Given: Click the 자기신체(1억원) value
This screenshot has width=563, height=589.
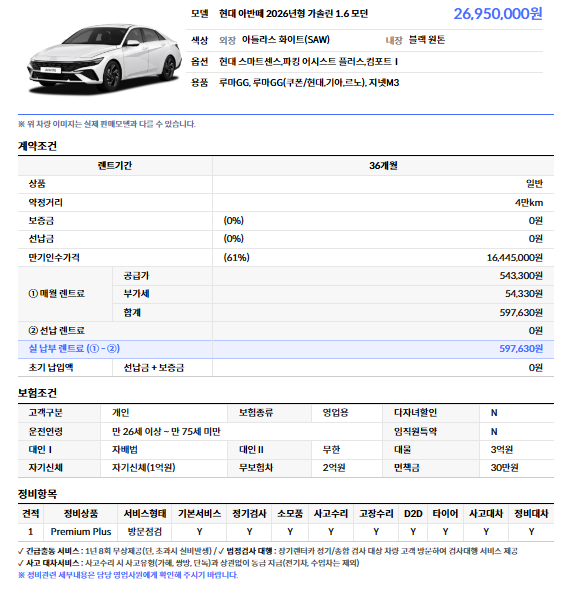Looking at the screenshot, I should click(144, 468).
